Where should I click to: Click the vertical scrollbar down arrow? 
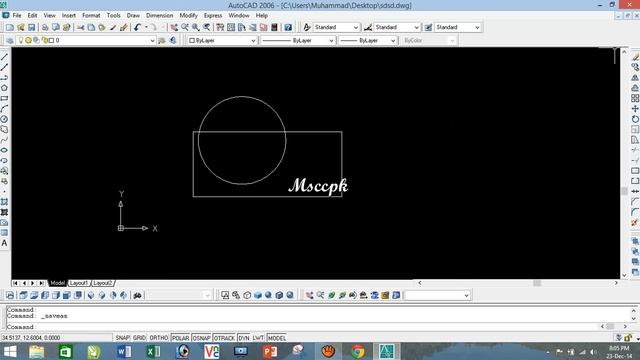tap(624, 276)
